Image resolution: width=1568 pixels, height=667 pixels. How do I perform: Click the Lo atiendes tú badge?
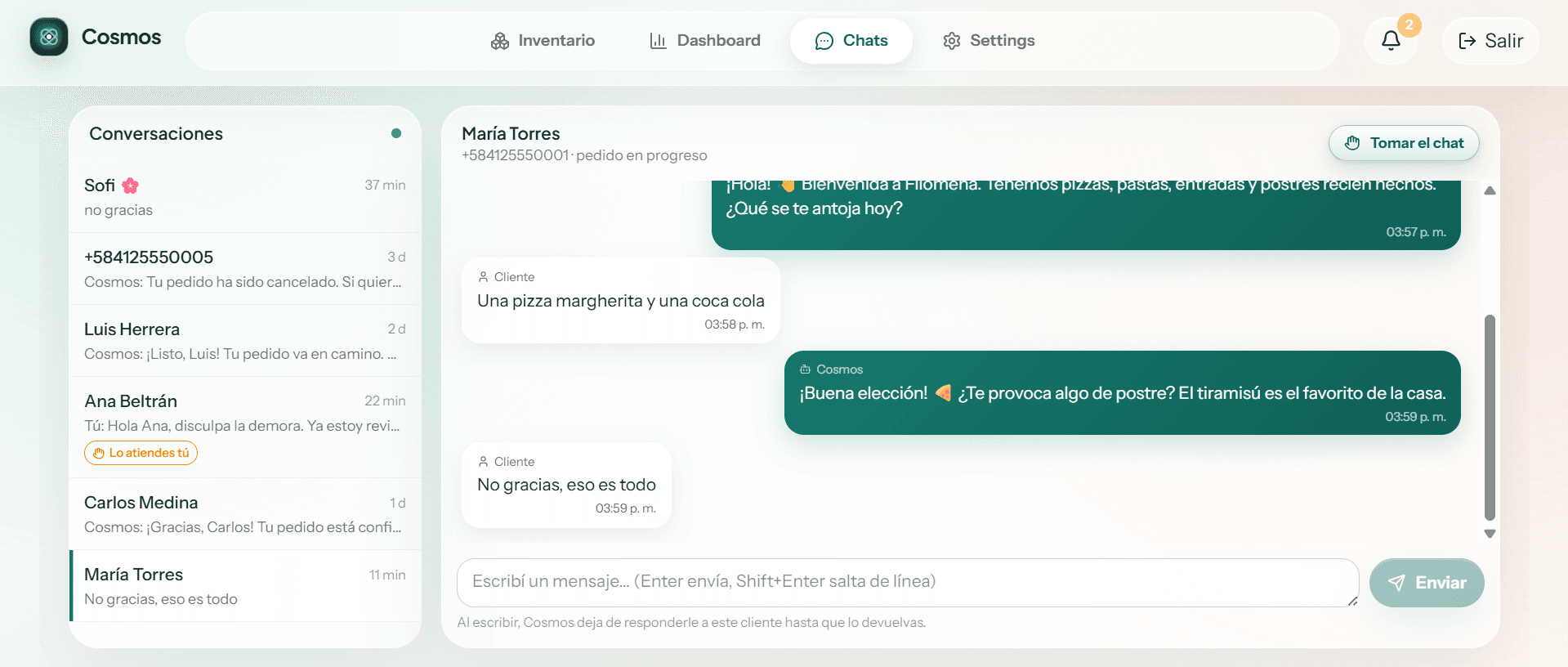point(141,453)
